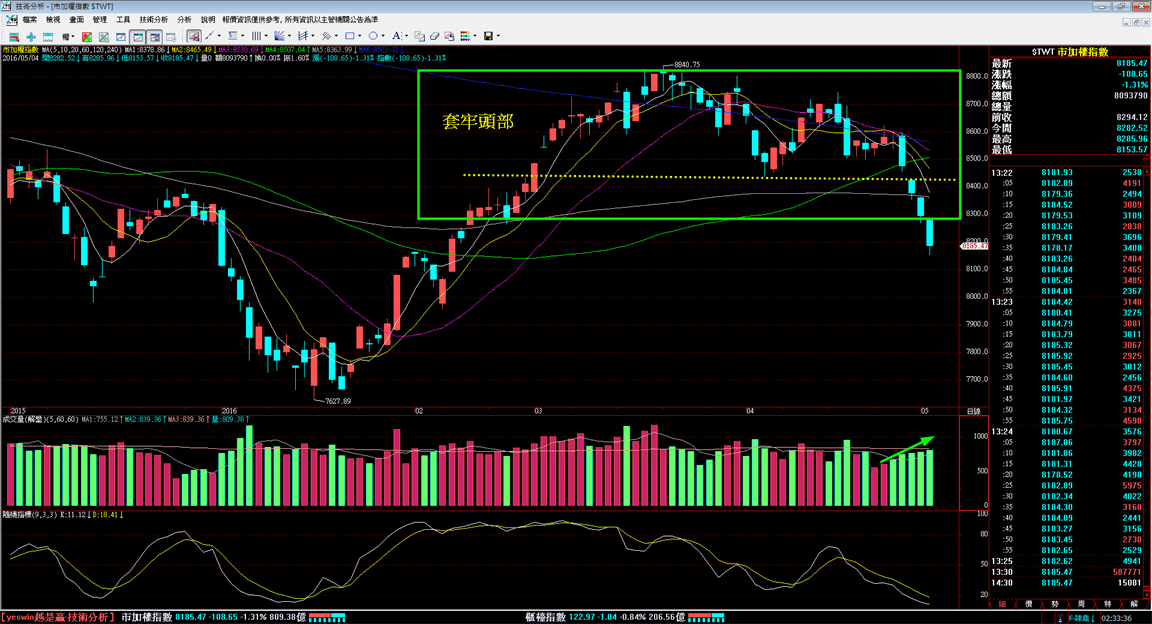Expand the save icon dropdown arrow
Viewport: 1152px width, 624px height.
[x=498, y=36]
